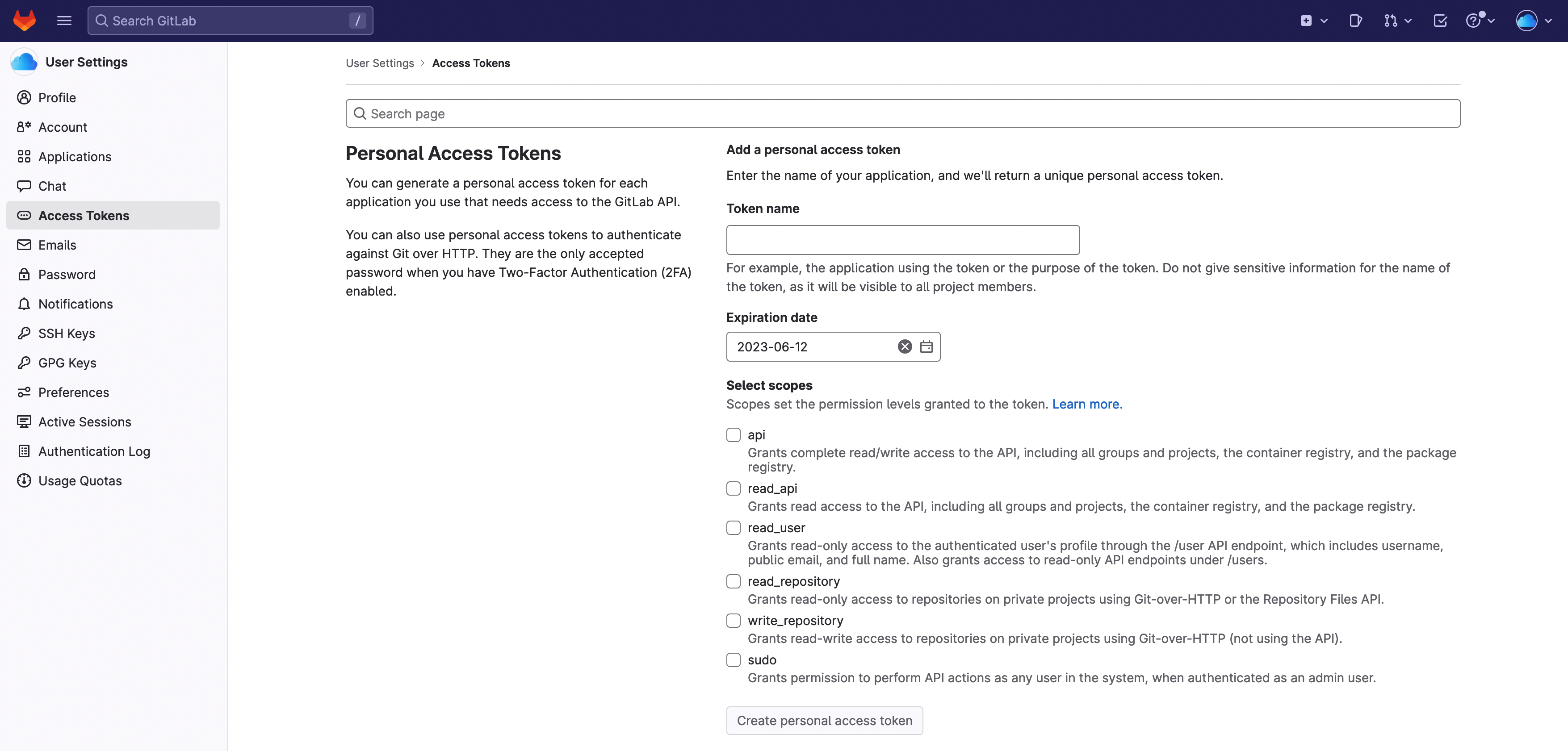Viewport: 1568px width, 751px height.
Task: Check the read_repository scope
Action: pyautogui.click(x=733, y=581)
